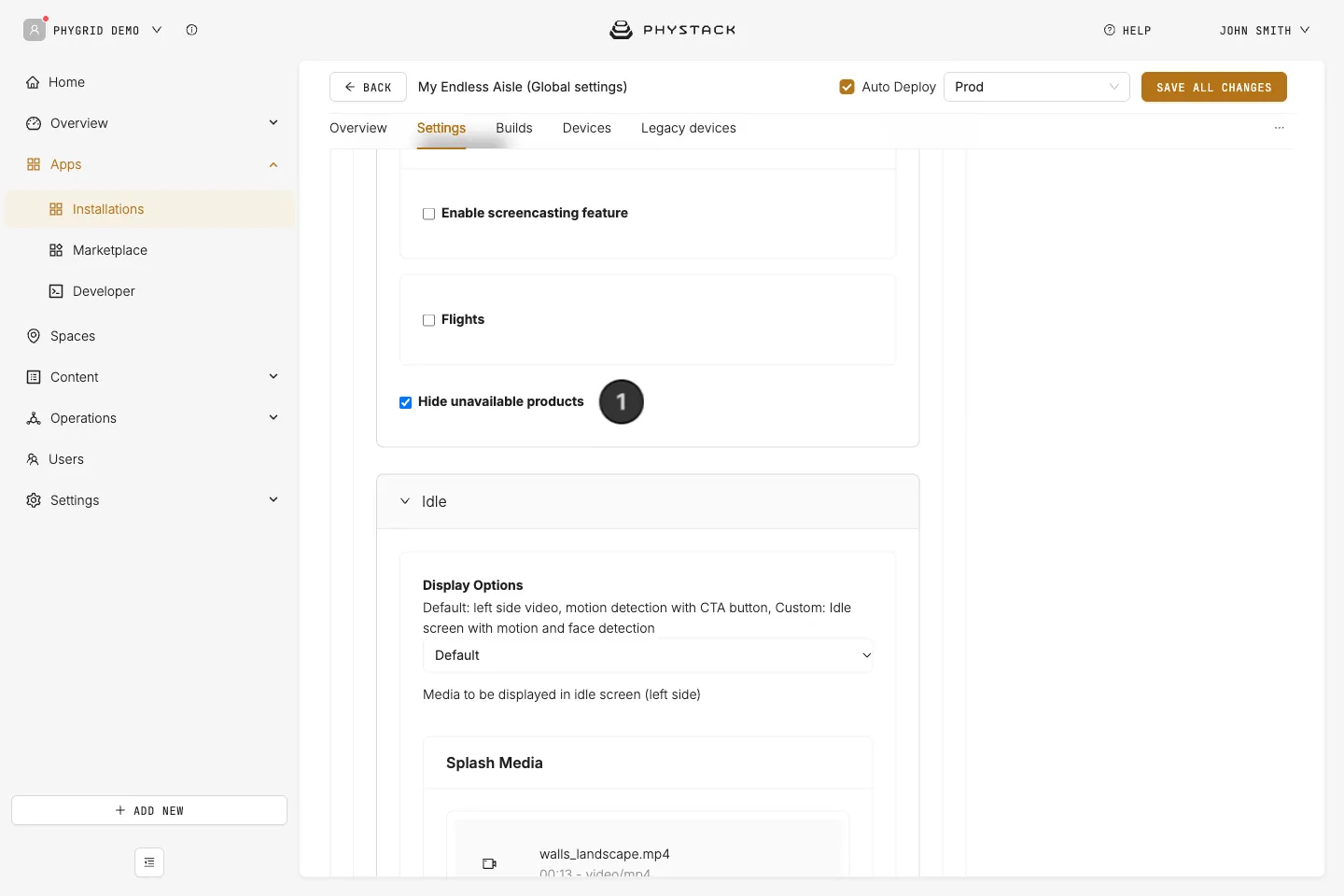Switch to the Overview tab
This screenshot has height=896, width=1344.
pyautogui.click(x=358, y=128)
